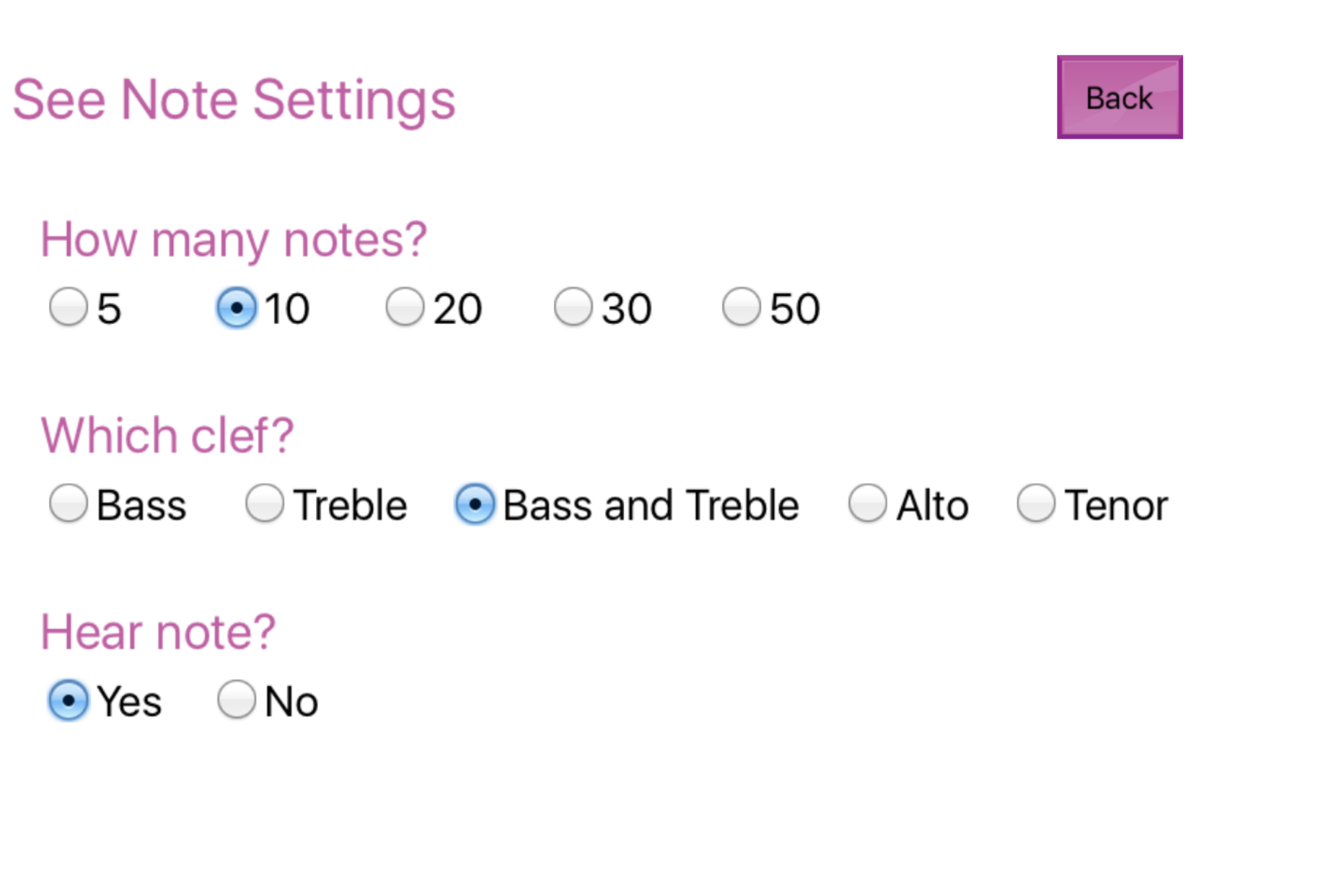Viewport: 1344px width, 896px height.
Task: Select 5 notes radio button
Action: (69, 307)
